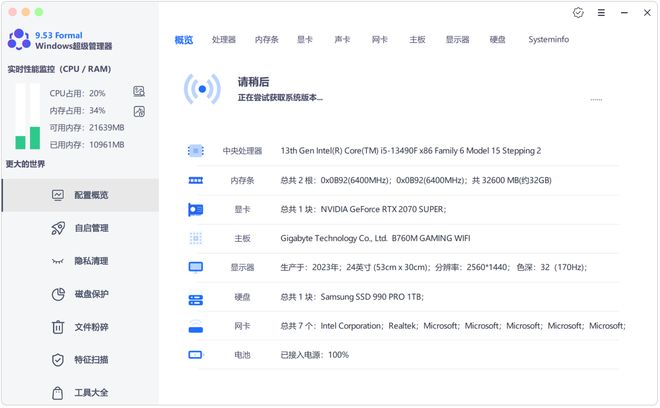
Task: Click the 32600 MB memory summary text
Action: tap(416, 180)
